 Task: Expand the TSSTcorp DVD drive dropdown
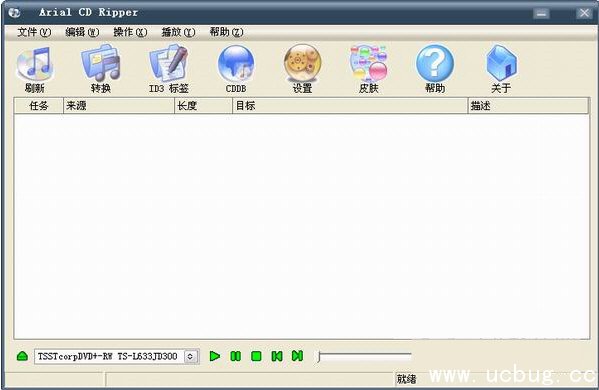point(190,356)
